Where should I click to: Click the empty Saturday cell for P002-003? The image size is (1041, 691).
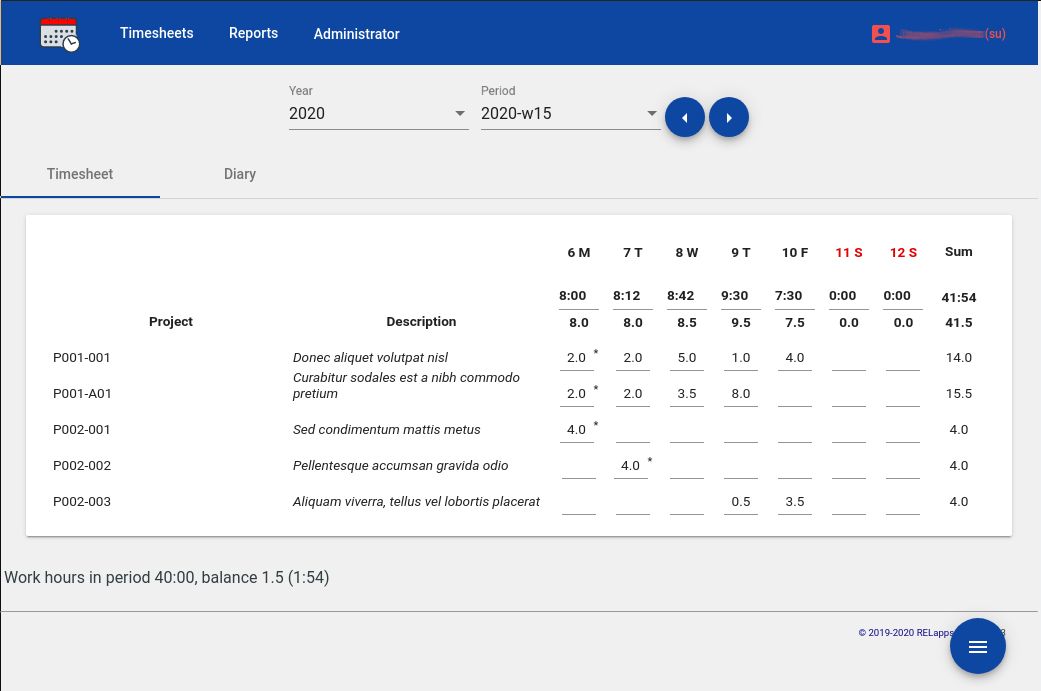(848, 501)
